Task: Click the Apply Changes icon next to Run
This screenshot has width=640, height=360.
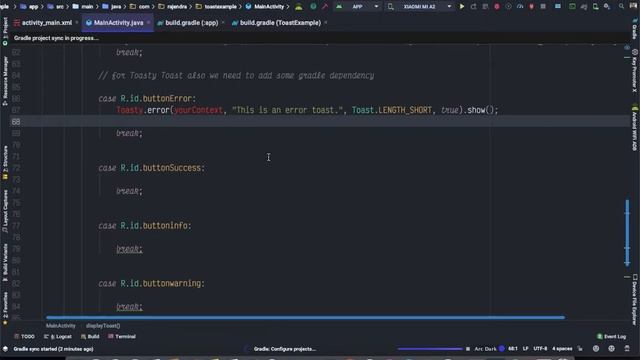Action: [x=473, y=7]
